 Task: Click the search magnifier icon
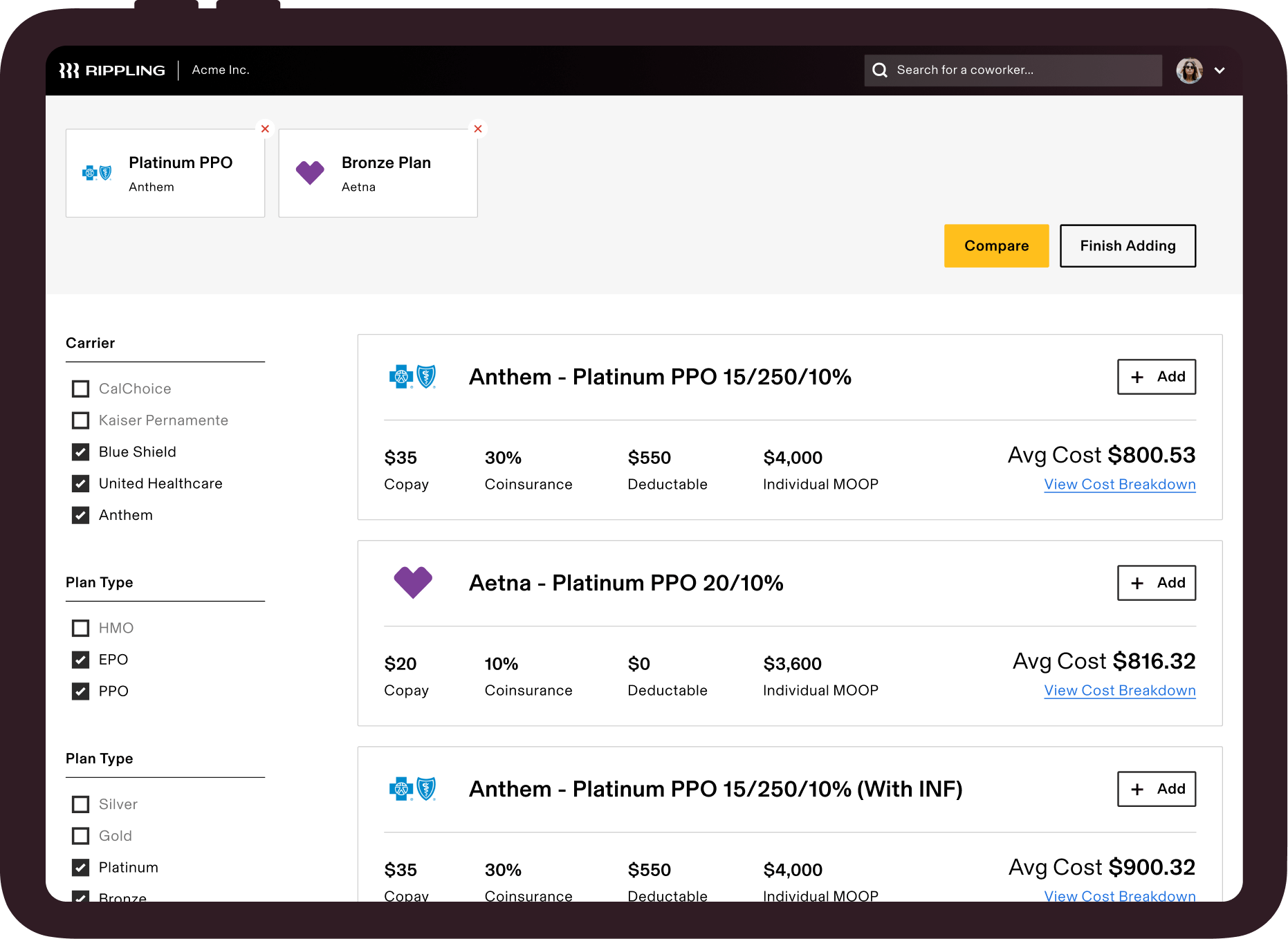pyautogui.click(x=879, y=70)
